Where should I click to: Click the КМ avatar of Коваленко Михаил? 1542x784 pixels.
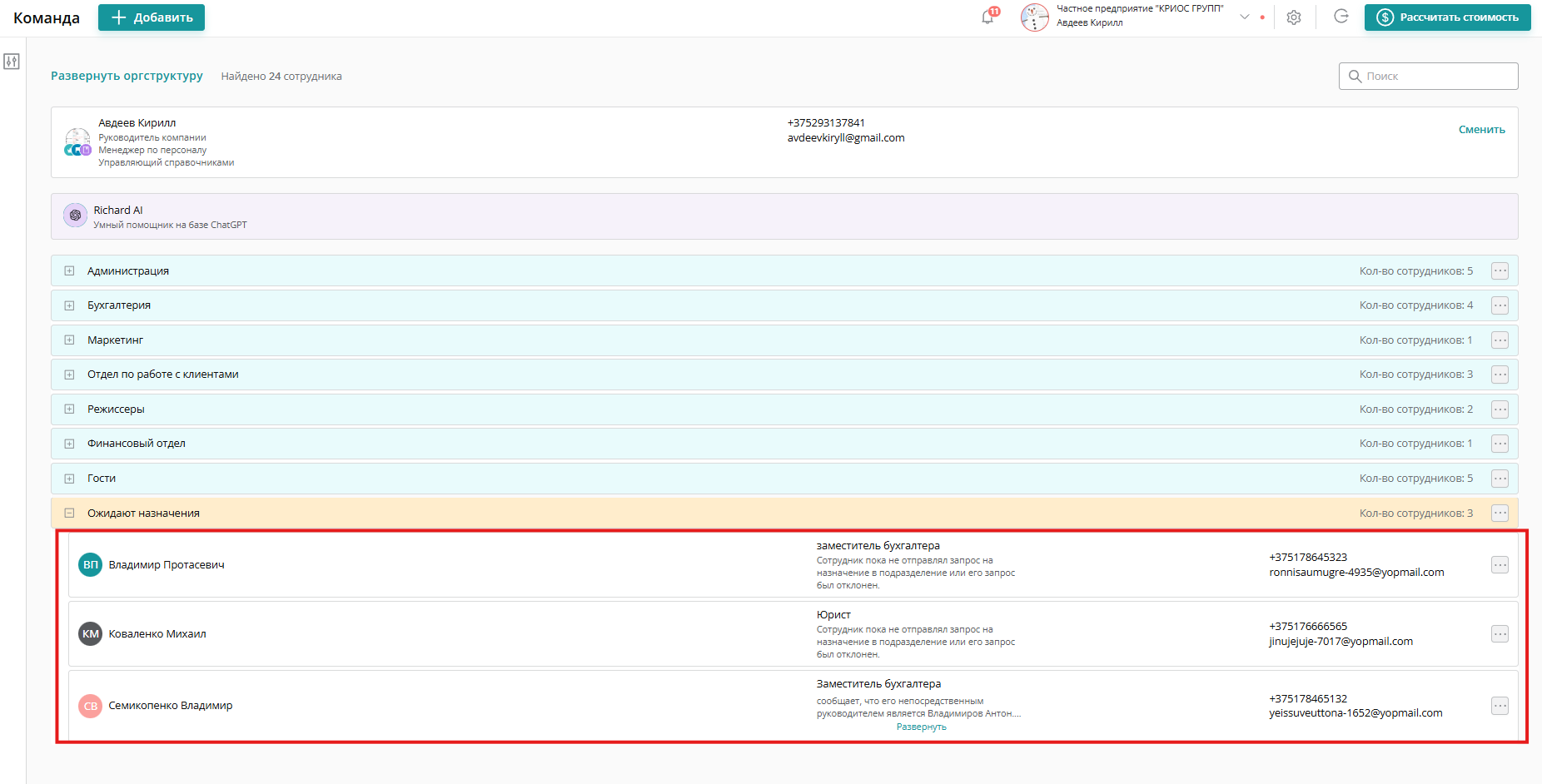click(x=90, y=634)
